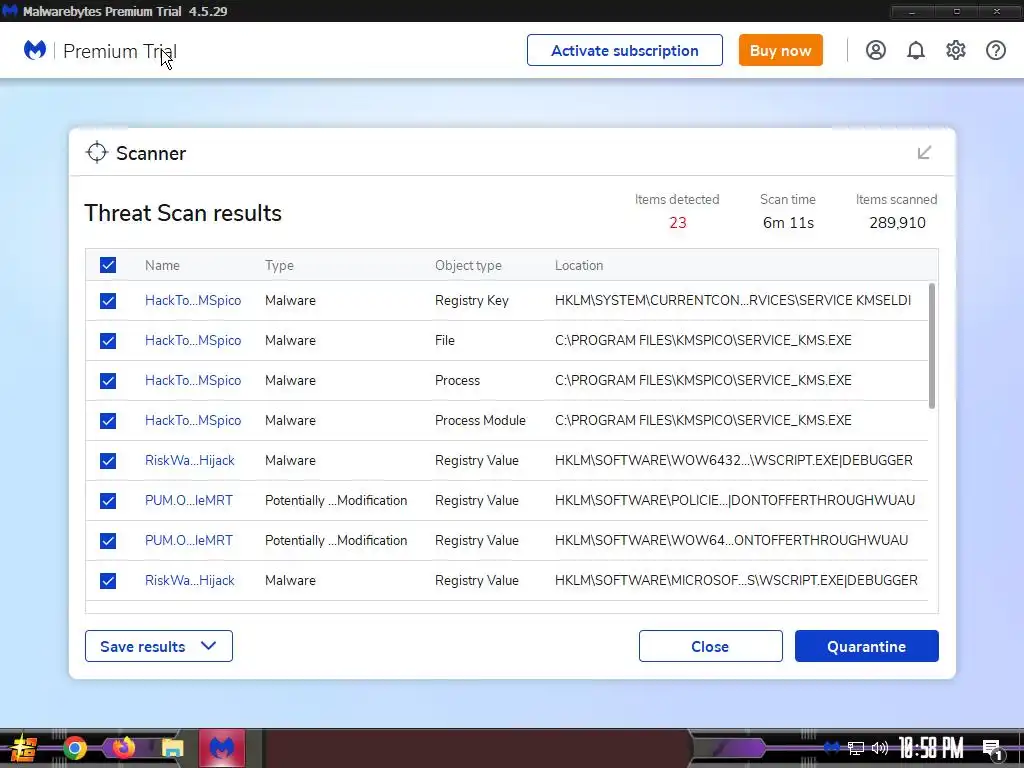Viewport: 1024px width, 768px height.
Task: Click the taskbar clock showing 10:58 PM
Action: coord(931,748)
